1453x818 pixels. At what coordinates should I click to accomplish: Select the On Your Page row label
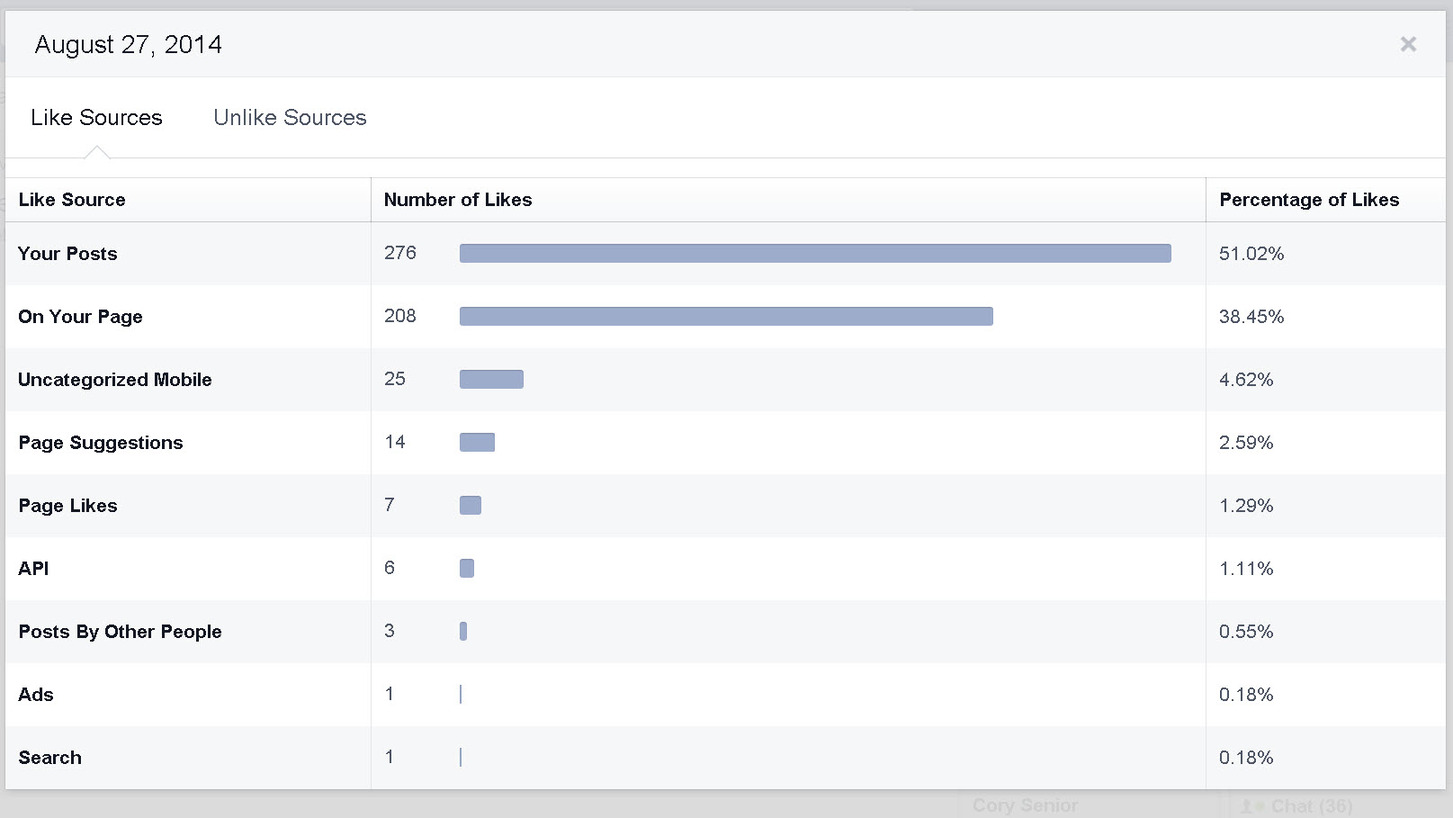(80, 316)
